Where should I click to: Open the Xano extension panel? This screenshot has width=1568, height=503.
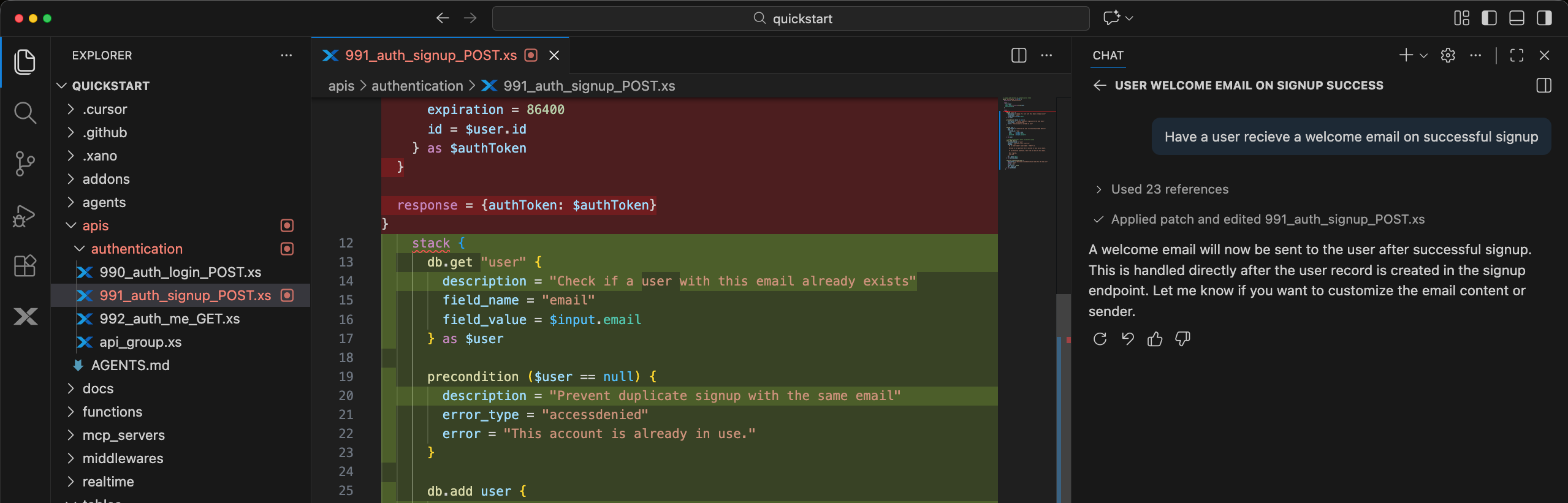tap(25, 317)
